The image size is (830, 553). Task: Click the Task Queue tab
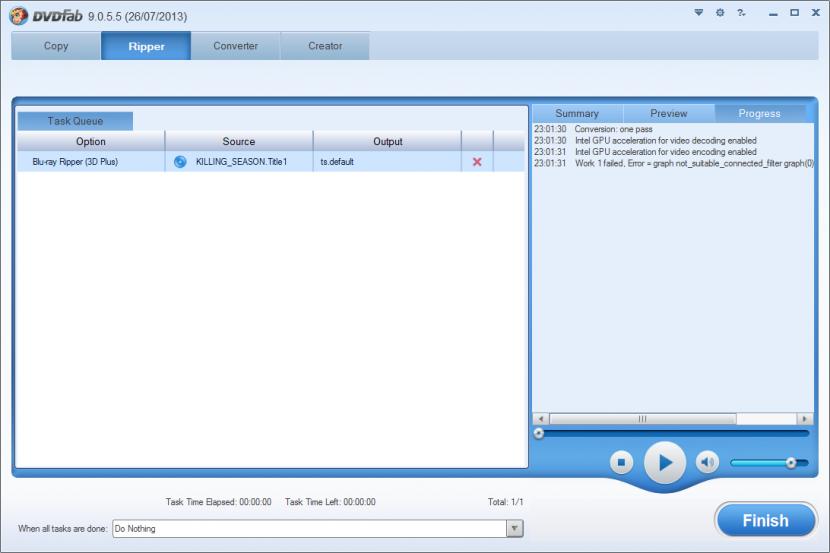coord(75,121)
